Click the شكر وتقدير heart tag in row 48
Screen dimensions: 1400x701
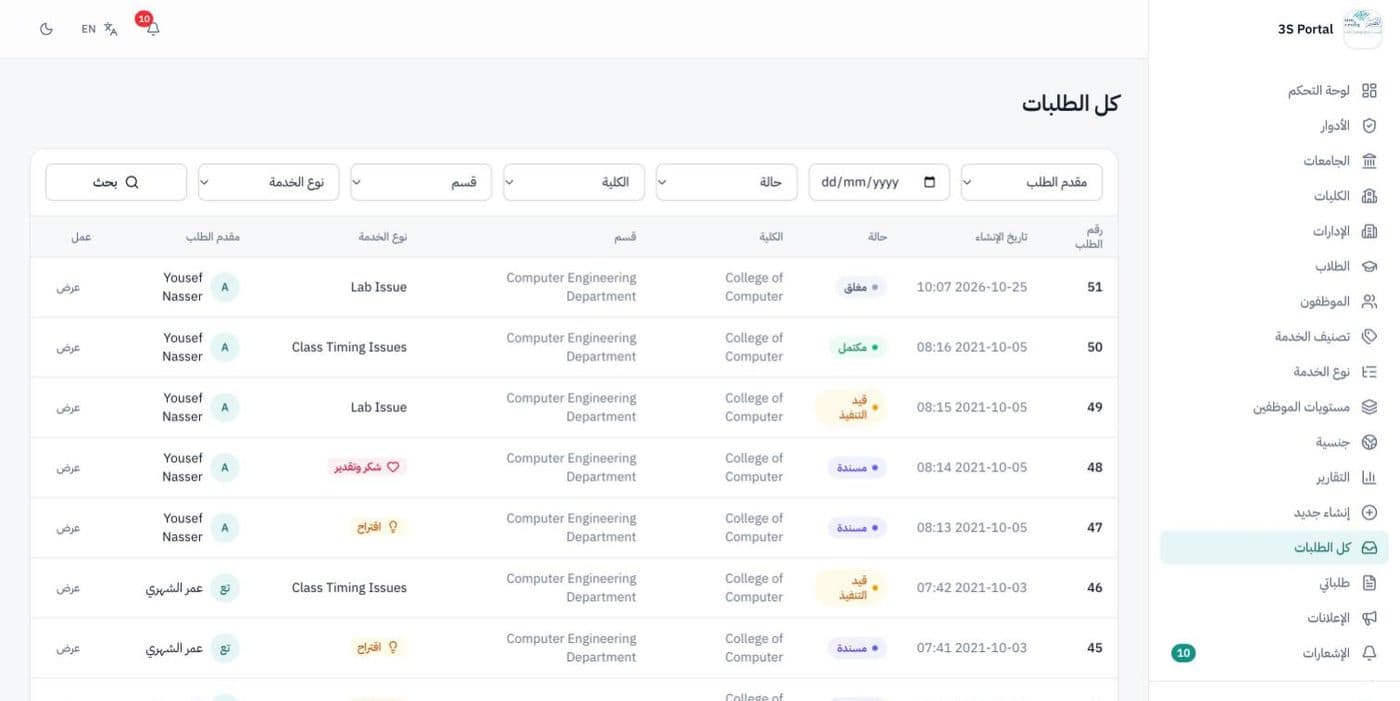click(x=366, y=467)
